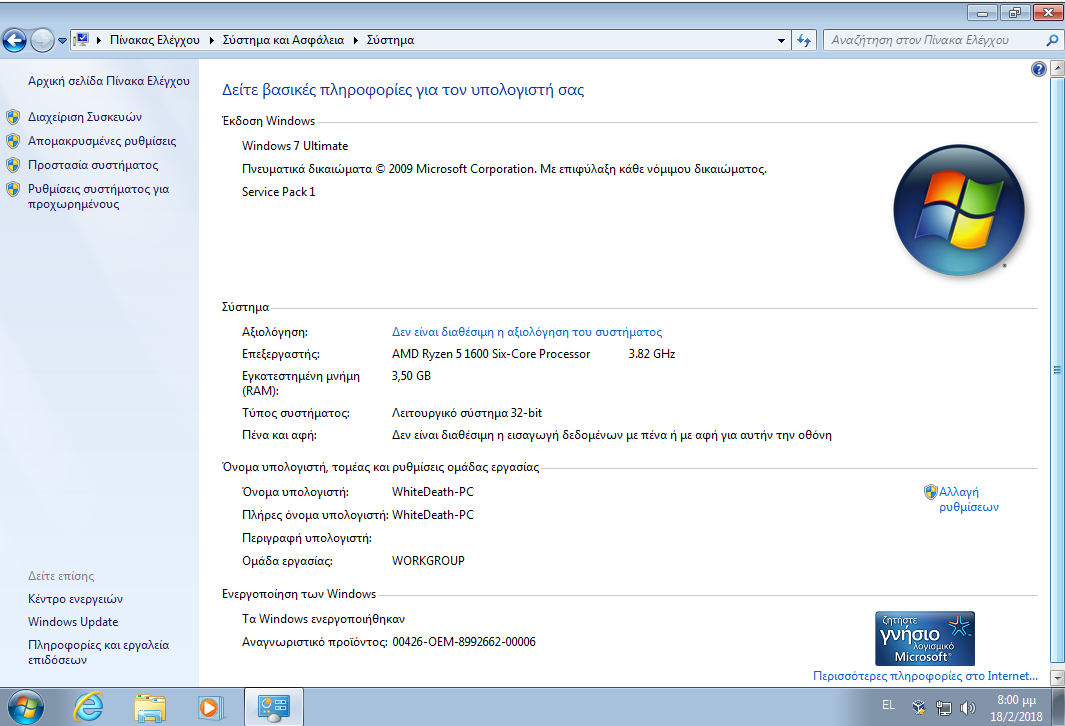Expand the arrow before Πίνακας Ελέγχου

coord(99,40)
